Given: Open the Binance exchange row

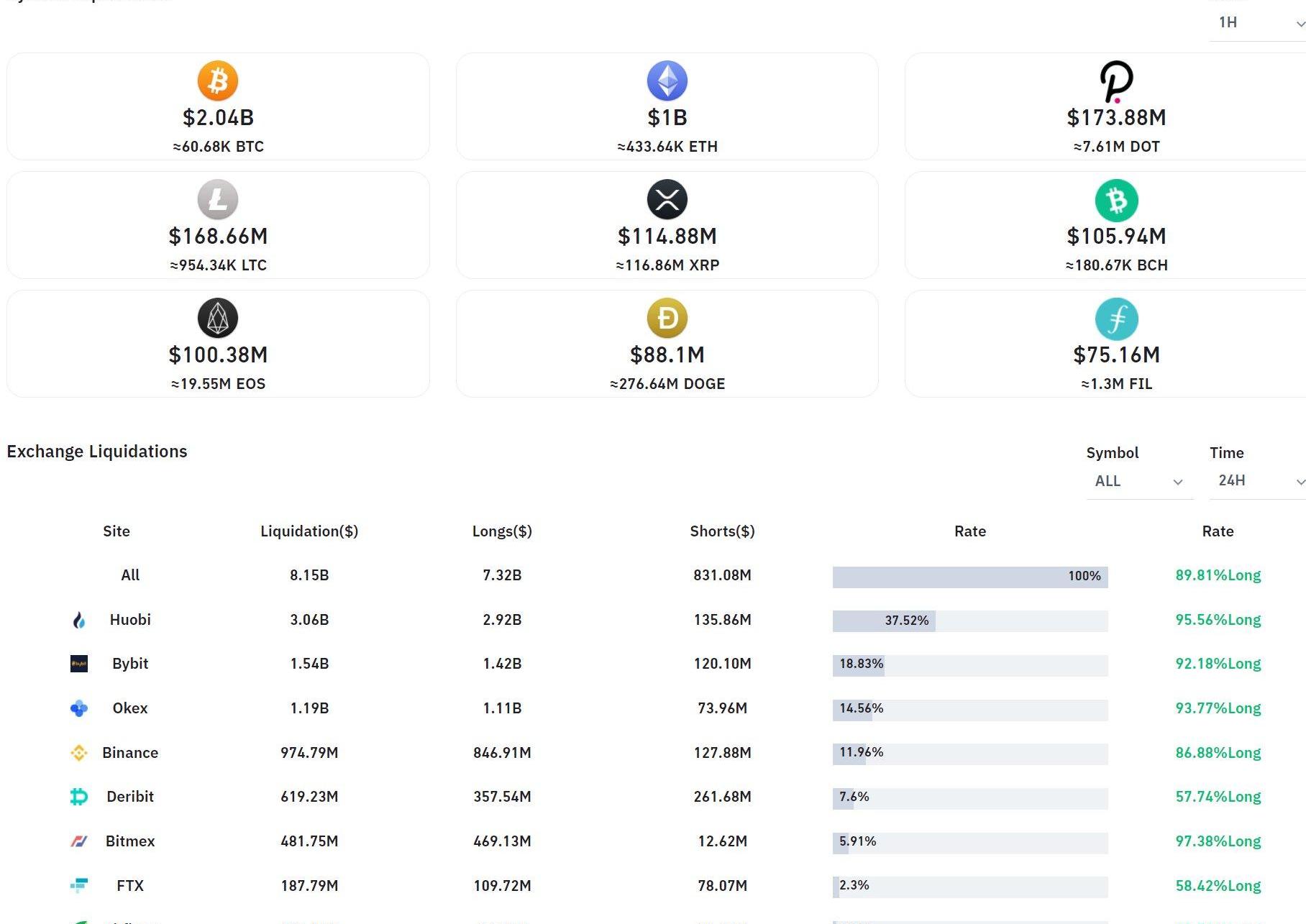Looking at the screenshot, I should [x=130, y=753].
